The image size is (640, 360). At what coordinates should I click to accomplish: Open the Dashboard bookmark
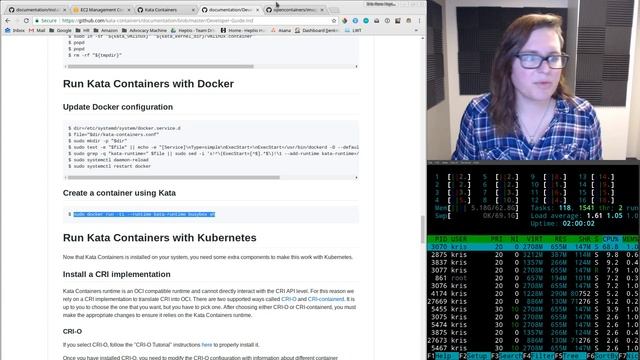click(317, 30)
